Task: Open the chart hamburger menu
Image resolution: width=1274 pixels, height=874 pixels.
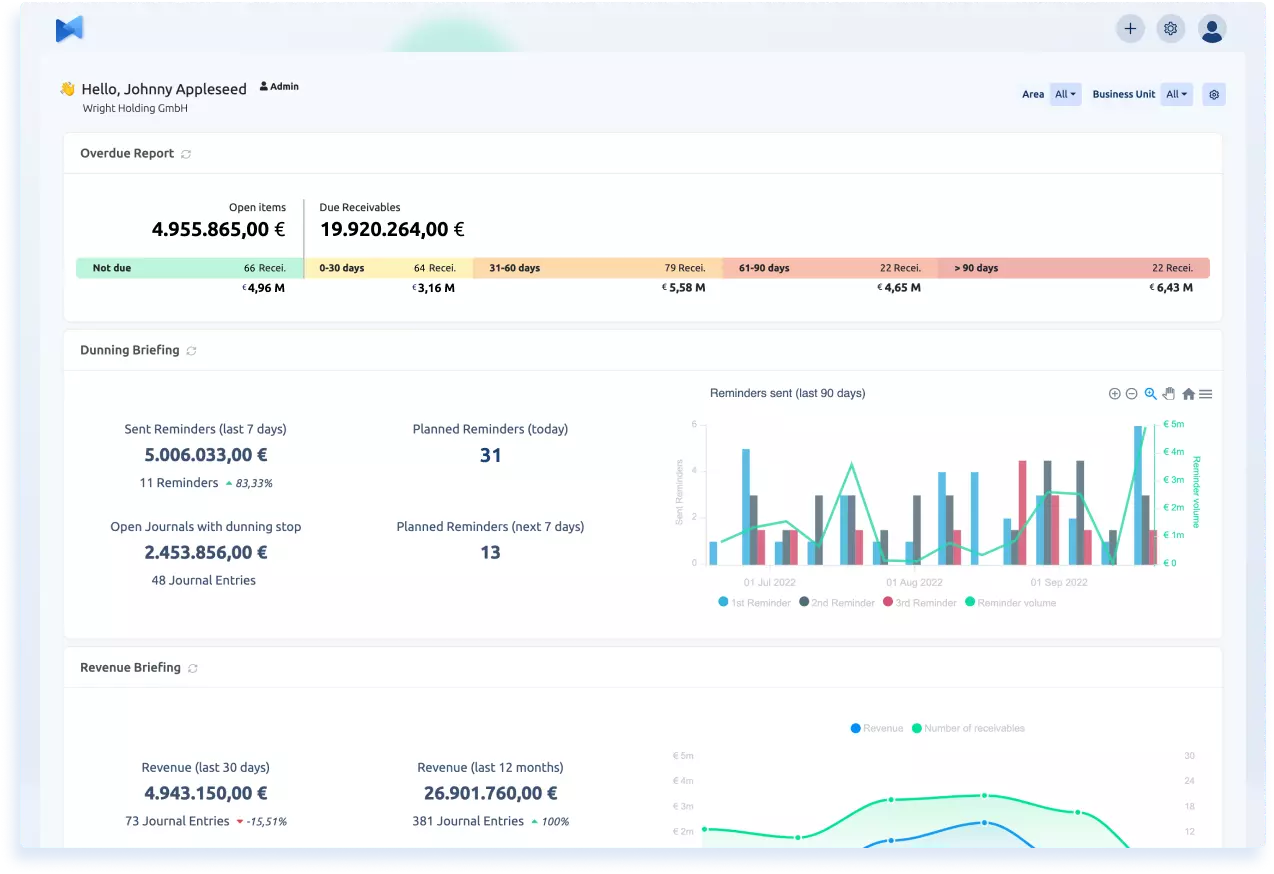Action: pos(1206,394)
